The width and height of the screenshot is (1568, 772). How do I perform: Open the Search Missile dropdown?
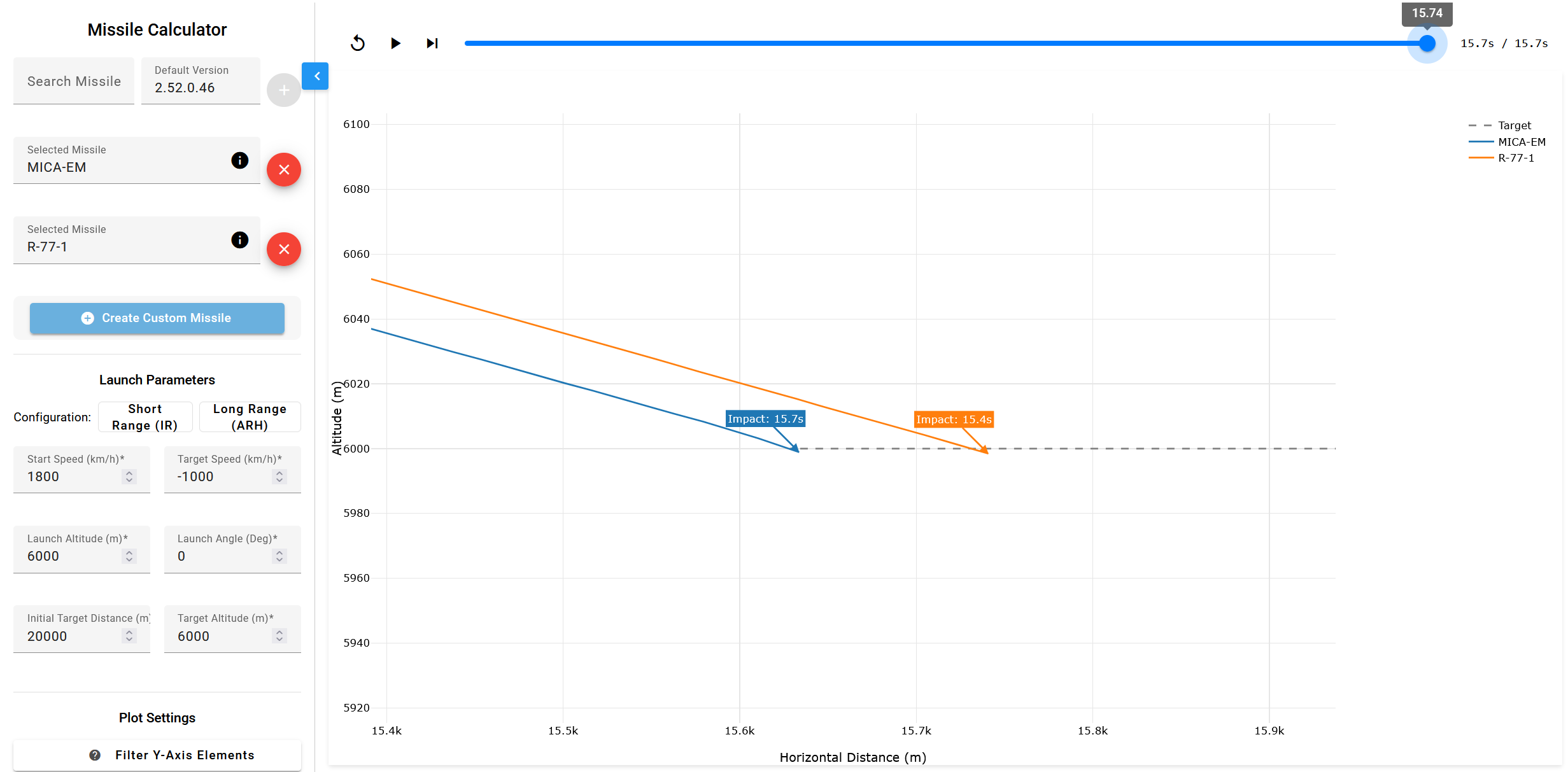click(74, 81)
